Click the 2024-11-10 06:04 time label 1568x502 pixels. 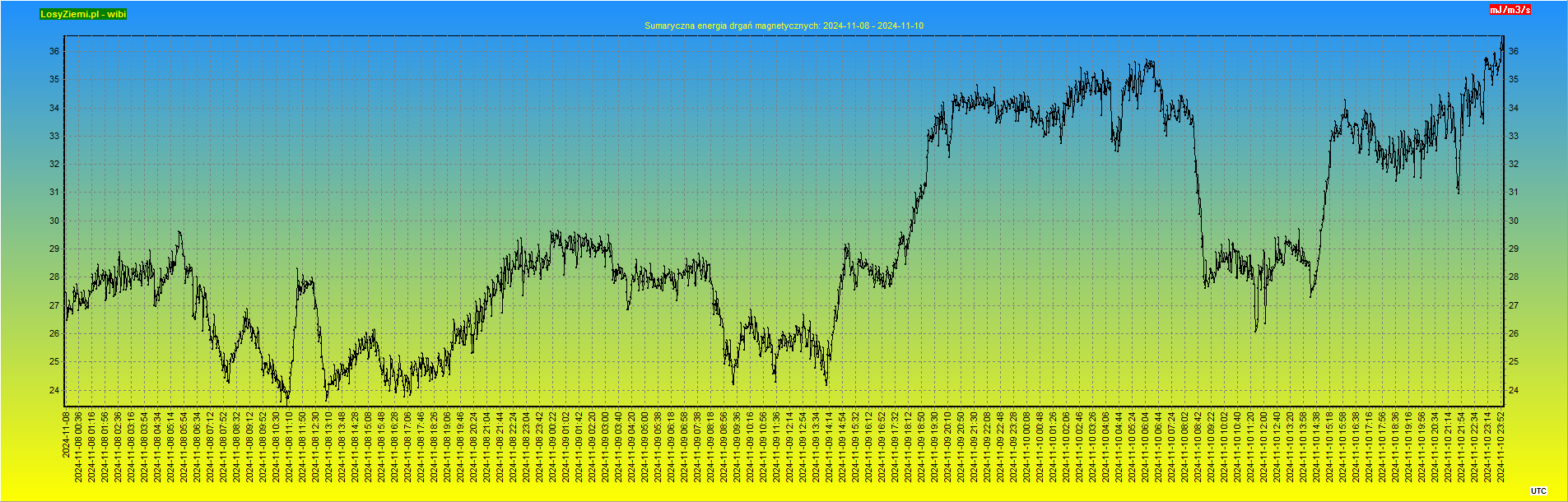[1146, 447]
